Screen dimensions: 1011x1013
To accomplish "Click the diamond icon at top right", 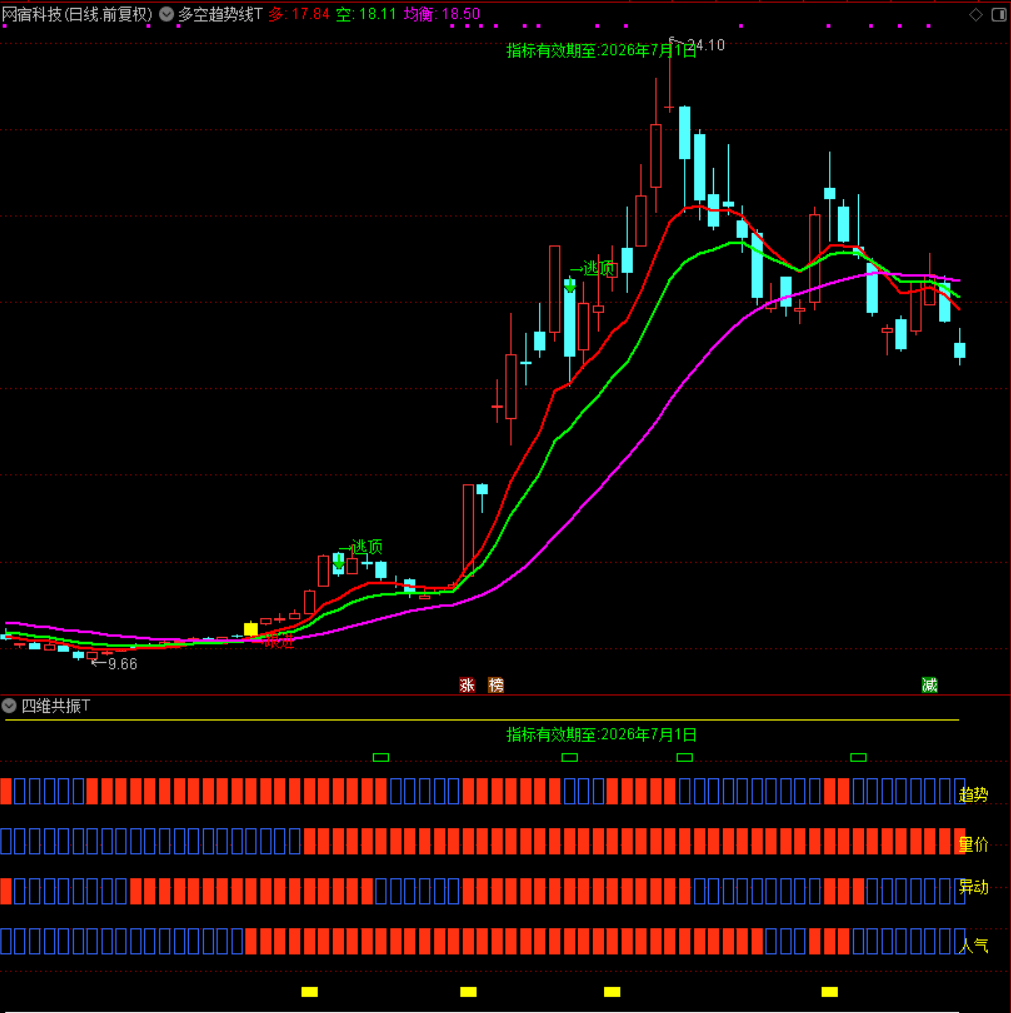I will (975, 14).
